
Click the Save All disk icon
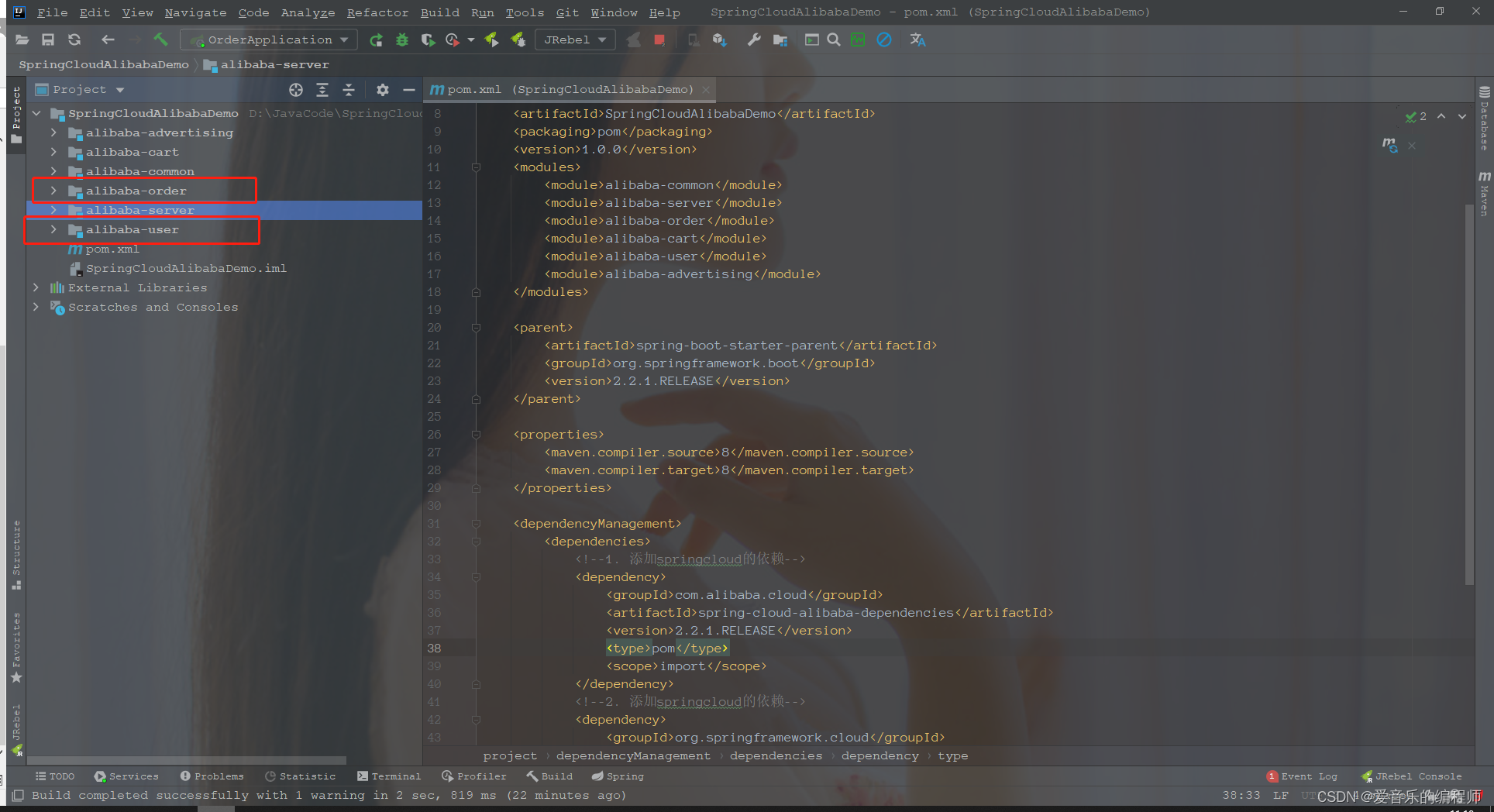[x=48, y=40]
